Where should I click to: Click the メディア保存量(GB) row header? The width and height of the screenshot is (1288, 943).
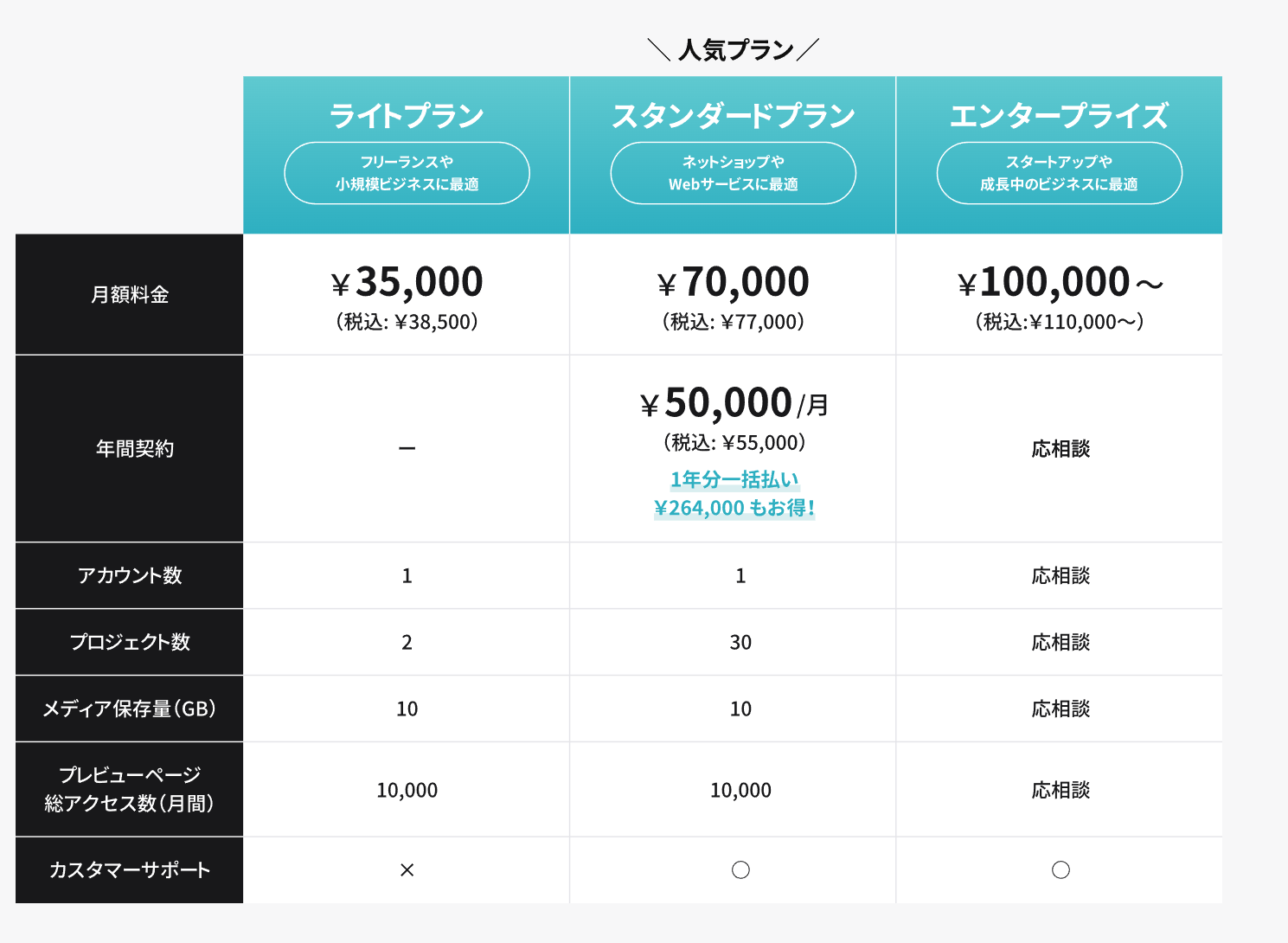pos(130,709)
